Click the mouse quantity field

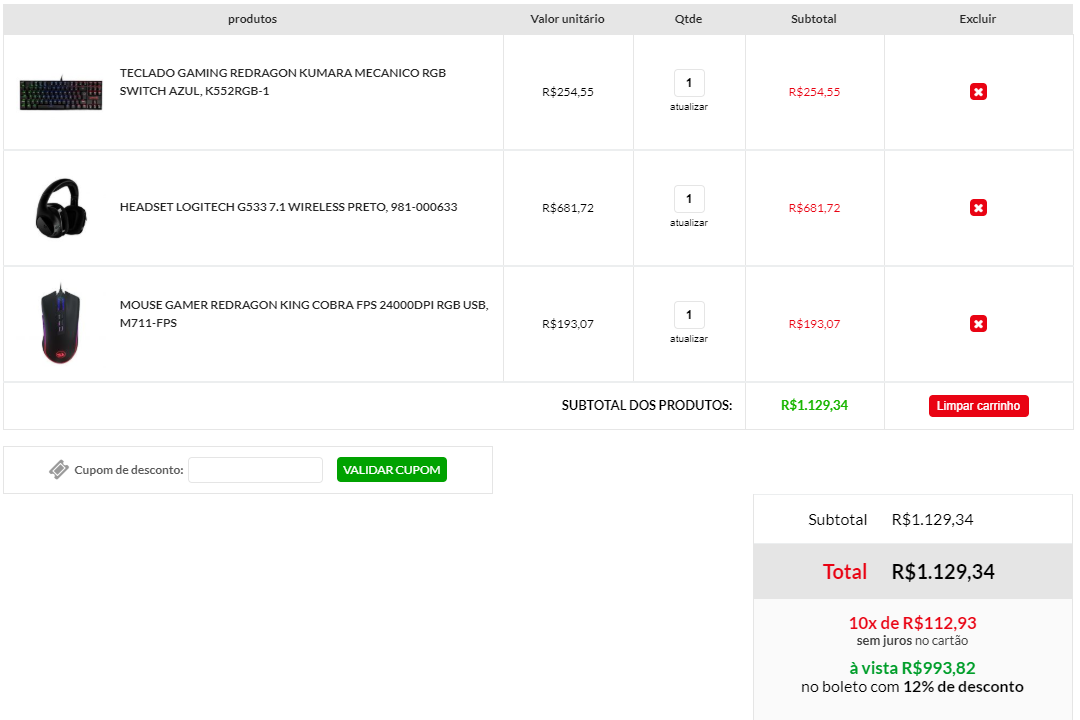click(x=689, y=315)
